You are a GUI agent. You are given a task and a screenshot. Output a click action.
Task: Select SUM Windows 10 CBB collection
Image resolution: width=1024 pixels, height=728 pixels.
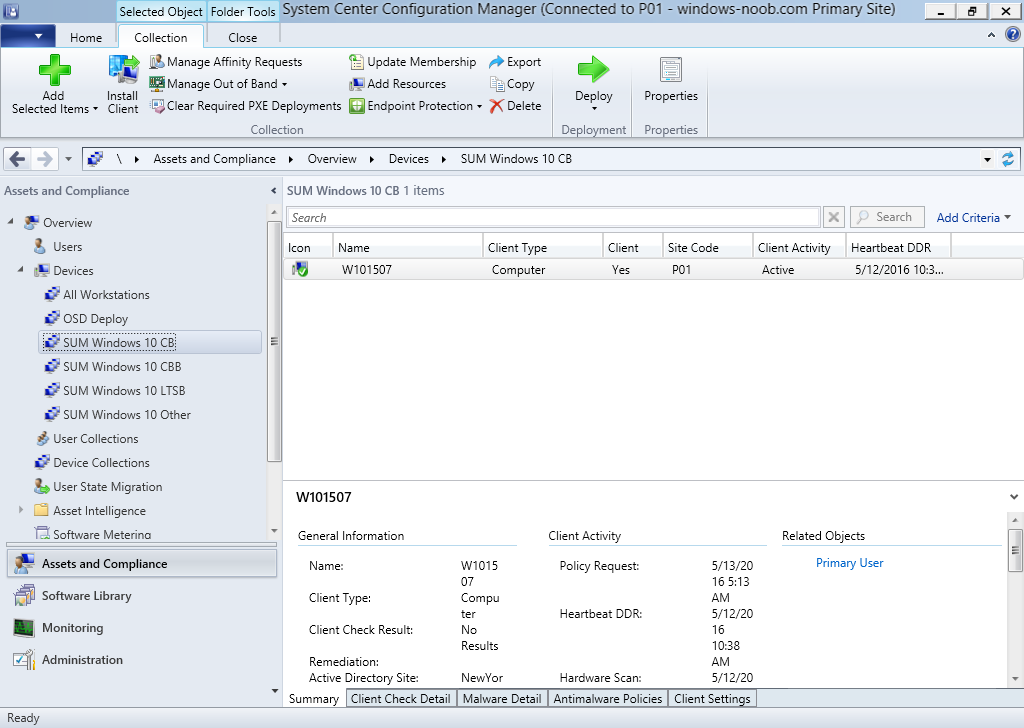coord(122,366)
